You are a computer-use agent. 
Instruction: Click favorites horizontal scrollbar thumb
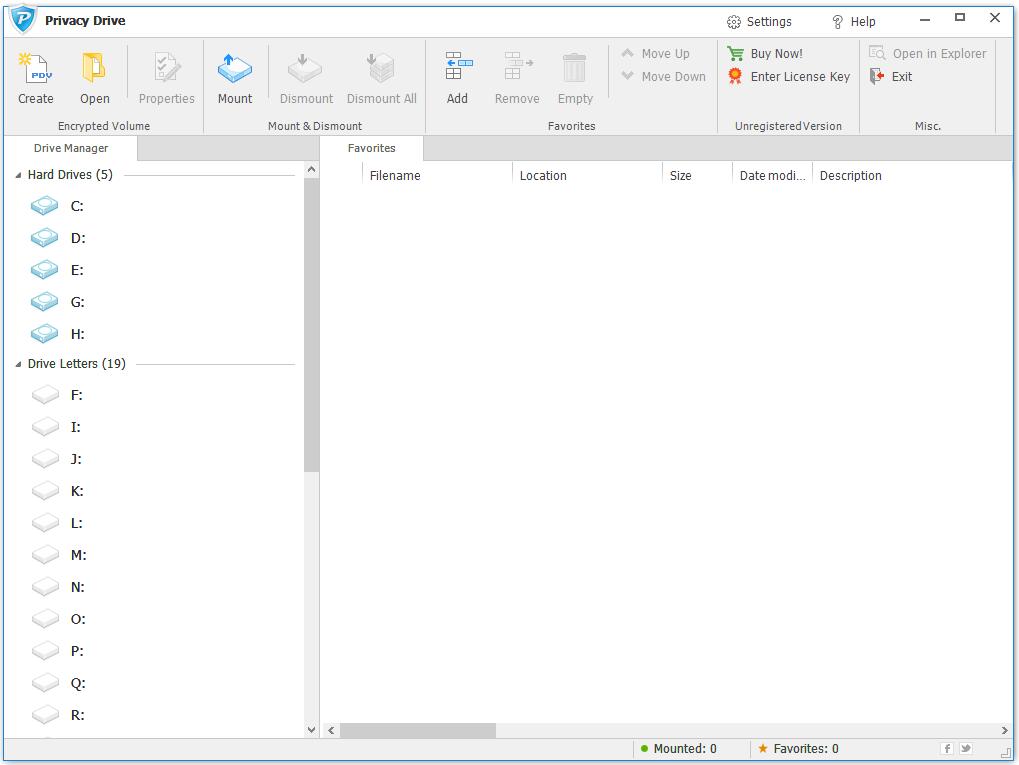click(418, 731)
